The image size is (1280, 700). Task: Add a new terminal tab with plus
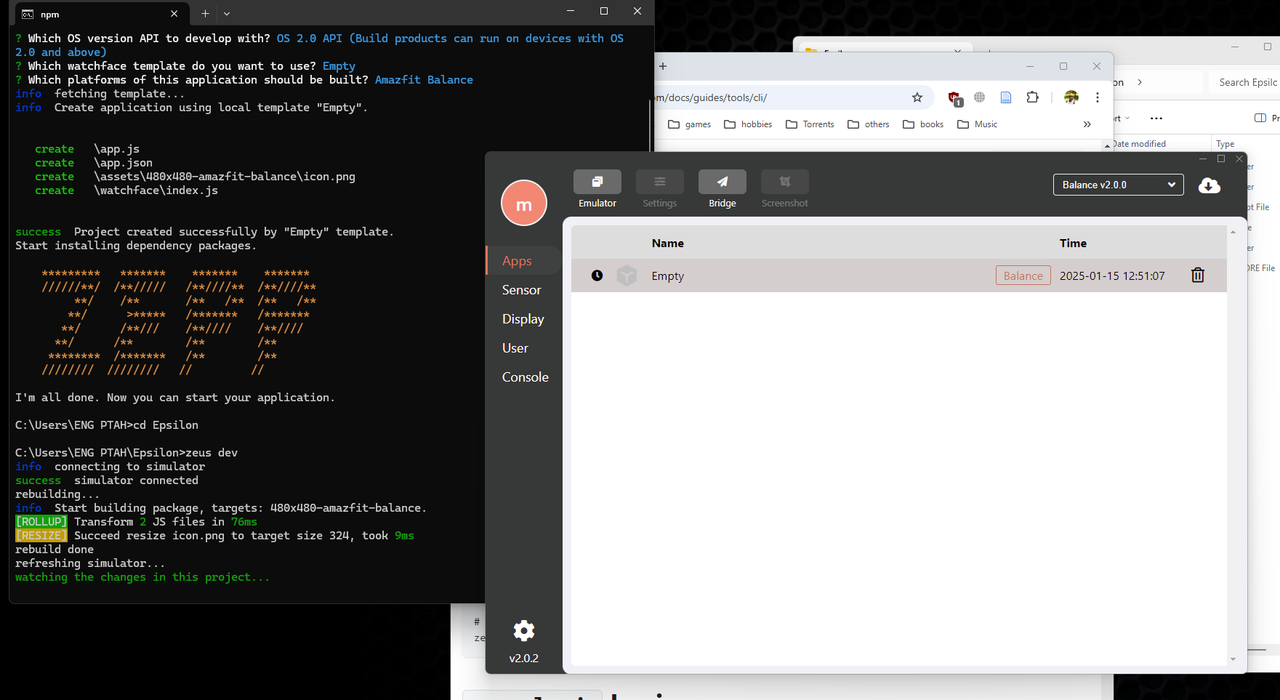click(x=205, y=13)
